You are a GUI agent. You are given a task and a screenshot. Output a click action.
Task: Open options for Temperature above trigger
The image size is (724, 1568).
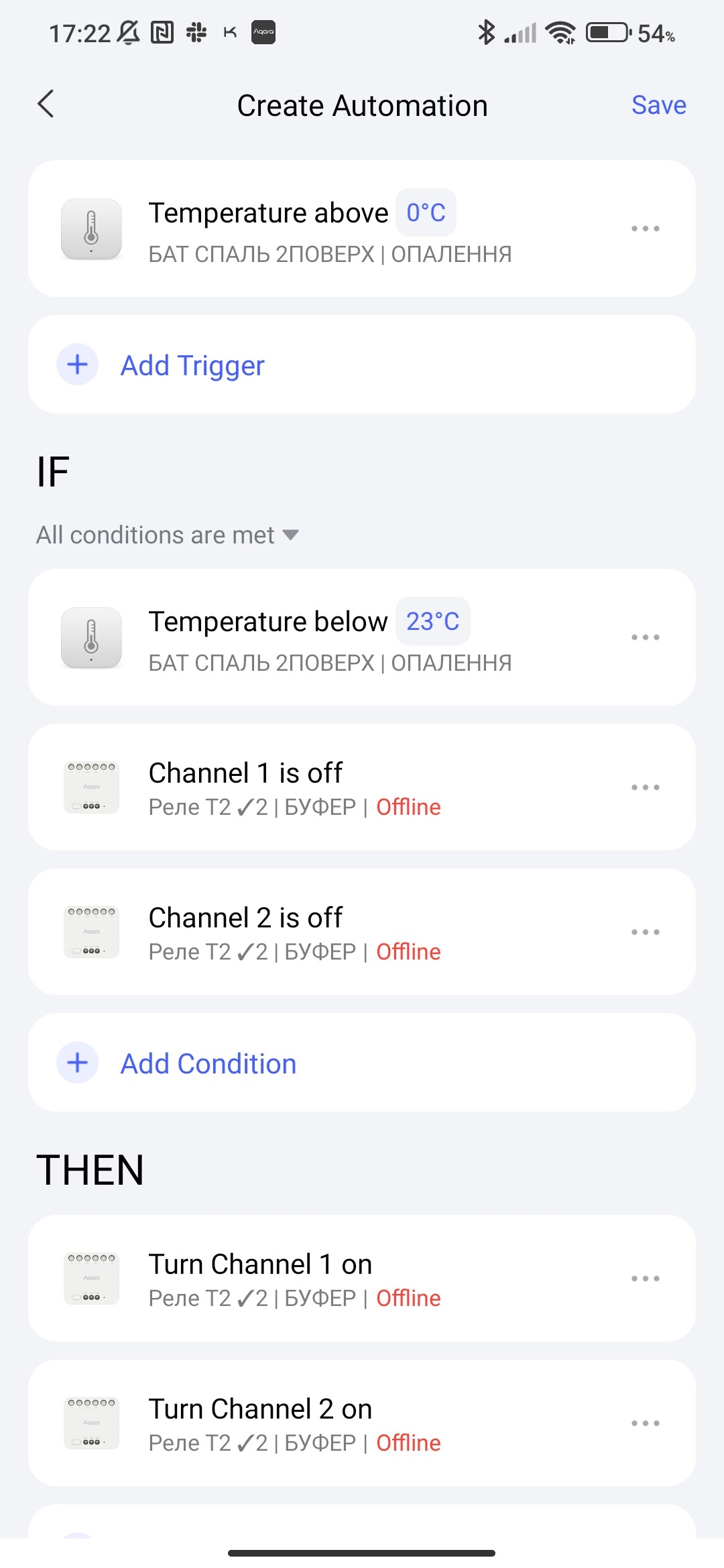[x=645, y=228]
